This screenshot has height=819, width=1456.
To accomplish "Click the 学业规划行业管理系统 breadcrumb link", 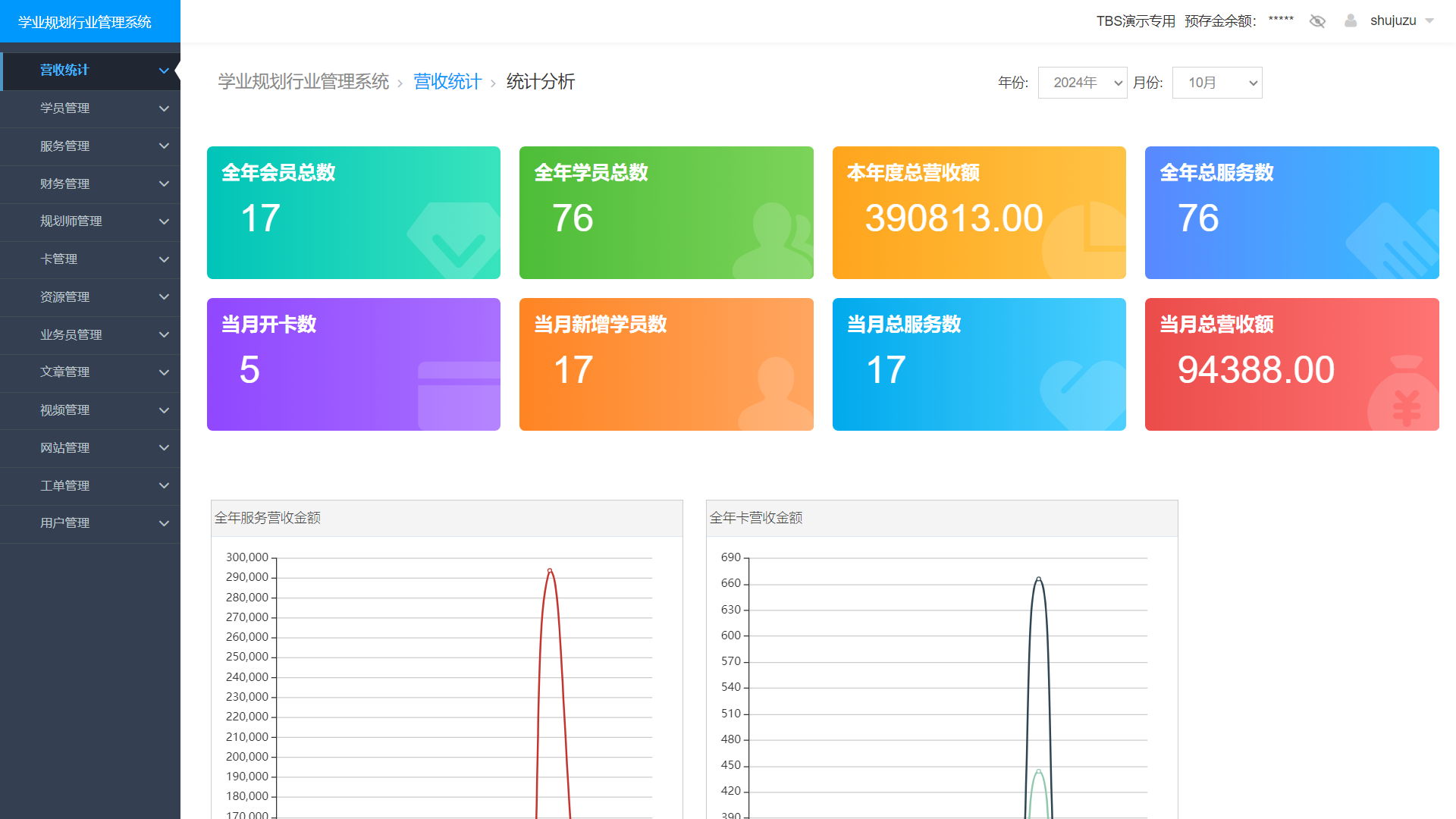I will pos(303,82).
